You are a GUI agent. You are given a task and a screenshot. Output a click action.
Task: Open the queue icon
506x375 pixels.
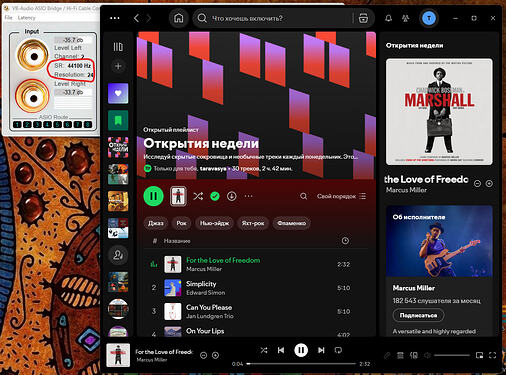400,356
